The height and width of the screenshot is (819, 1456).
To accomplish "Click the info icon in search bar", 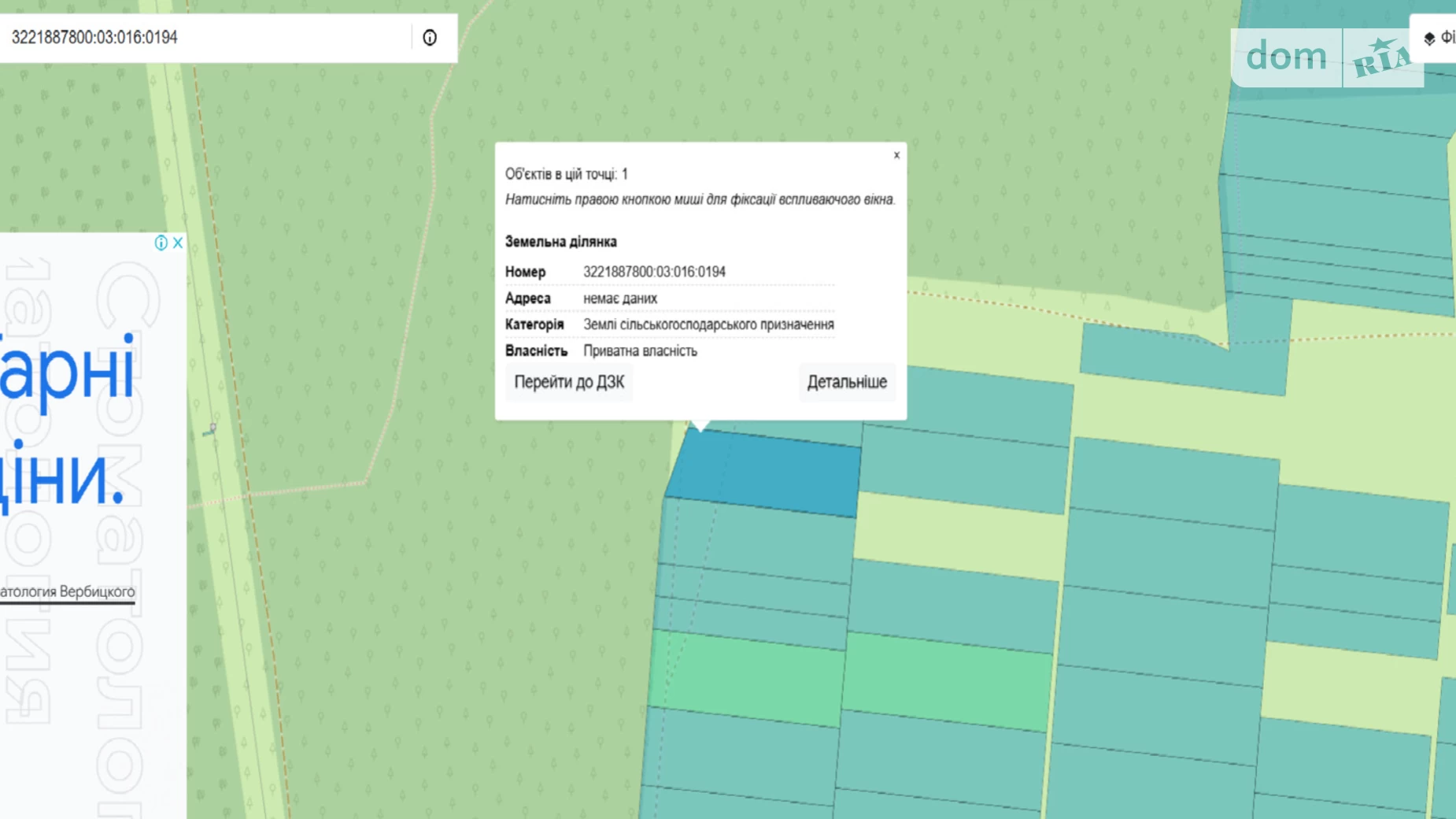I will (430, 38).
